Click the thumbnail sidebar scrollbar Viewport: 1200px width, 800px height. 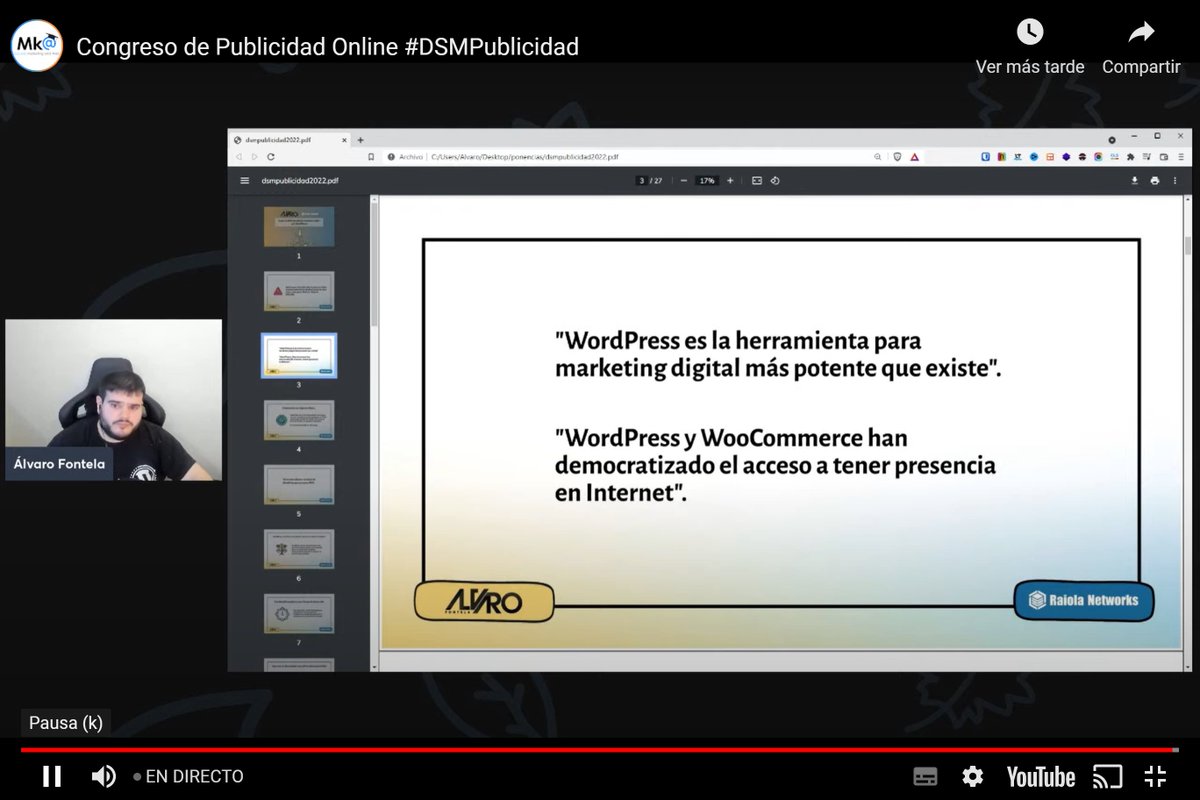click(x=374, y=264)
